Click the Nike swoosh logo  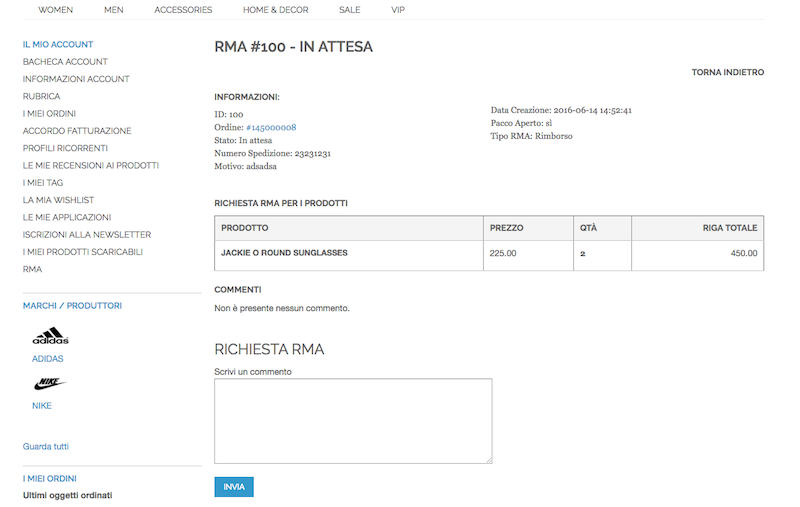pos(50,384)
